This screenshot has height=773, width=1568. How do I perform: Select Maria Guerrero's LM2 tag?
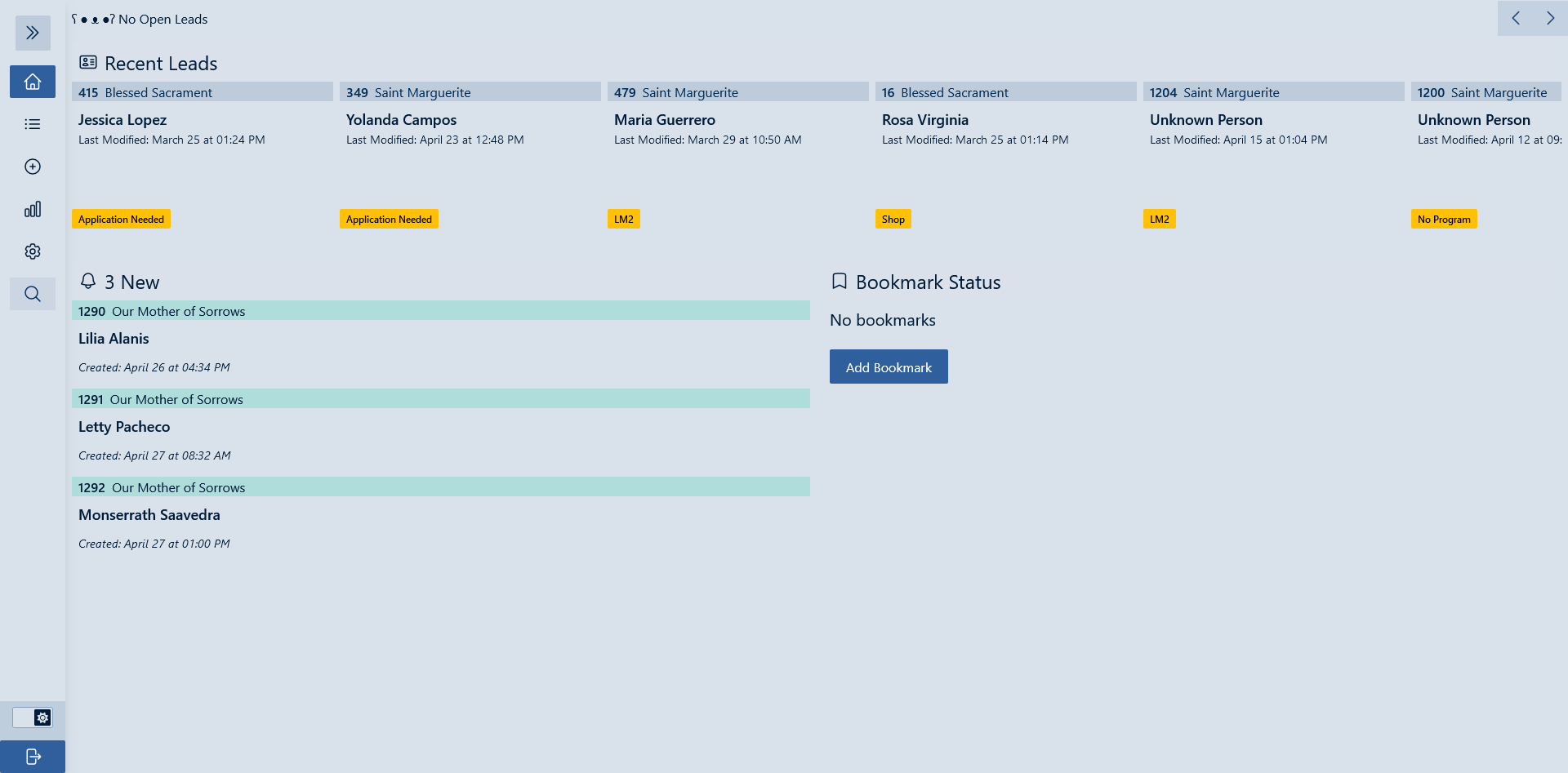tap(624, 220)
